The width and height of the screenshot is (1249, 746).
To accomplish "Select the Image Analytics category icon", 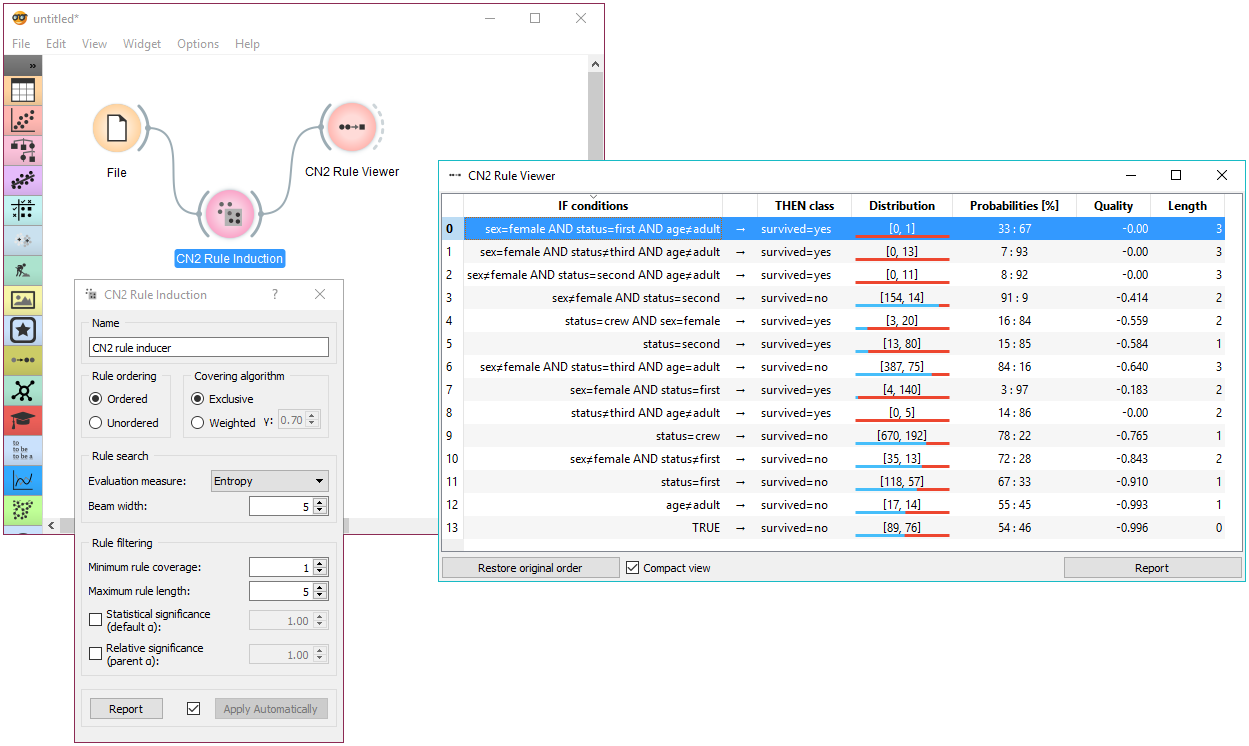I will point(22,300).
